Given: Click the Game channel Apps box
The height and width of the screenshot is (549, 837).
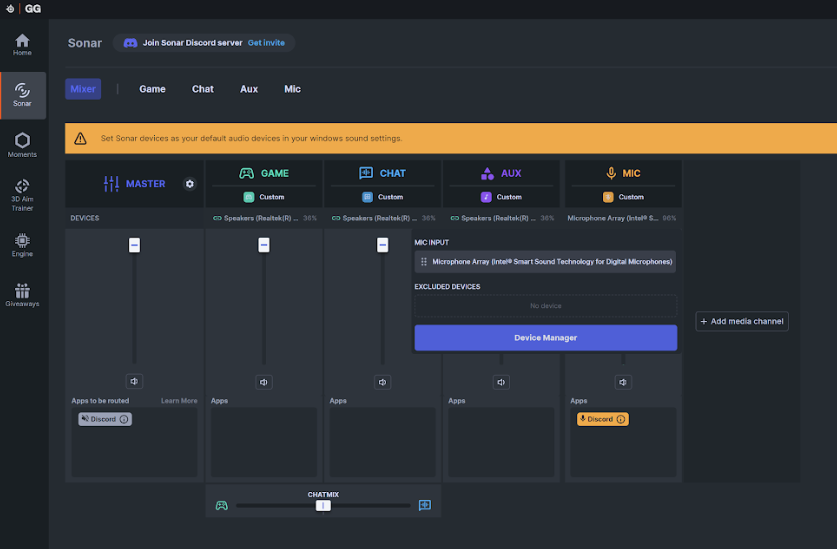Looking at the screenshot, I should coord(264,442).
